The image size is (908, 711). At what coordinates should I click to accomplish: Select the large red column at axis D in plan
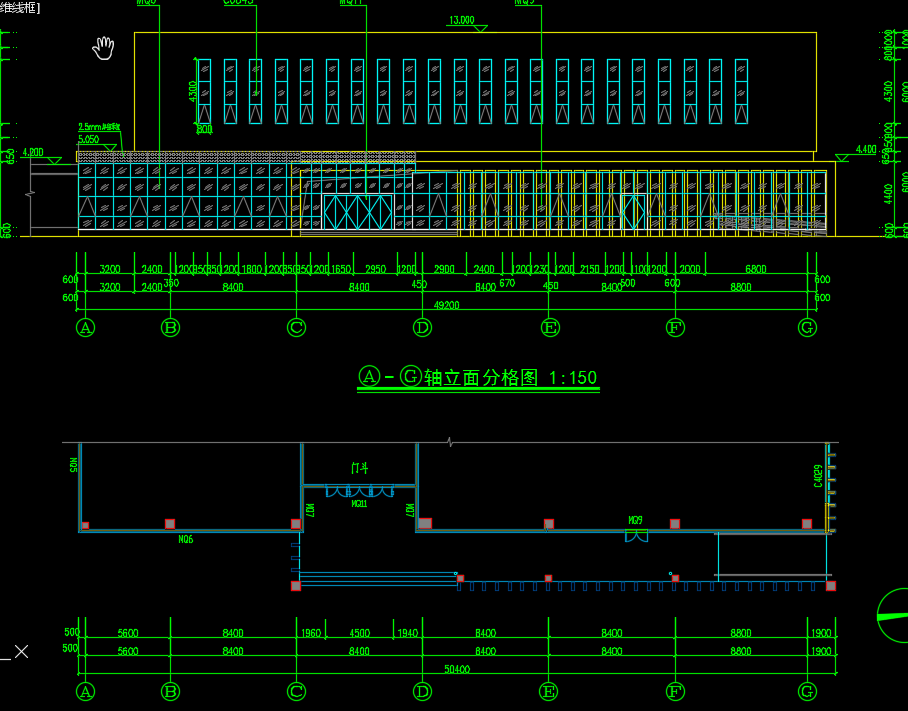[425, 523]
